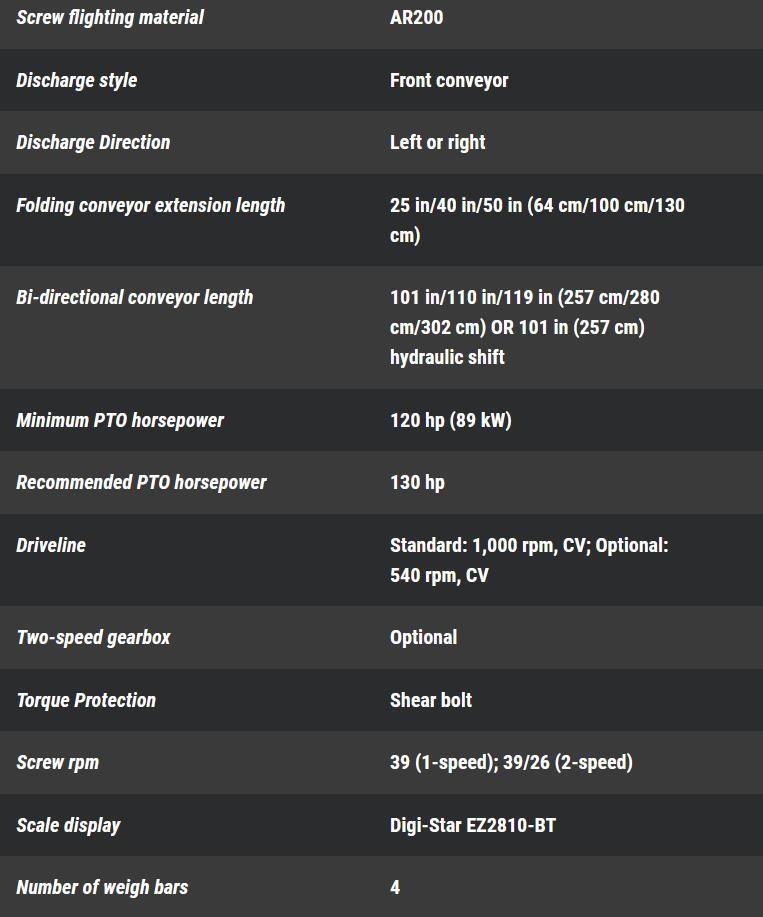Click the 130 hp value

click(417, 482)
